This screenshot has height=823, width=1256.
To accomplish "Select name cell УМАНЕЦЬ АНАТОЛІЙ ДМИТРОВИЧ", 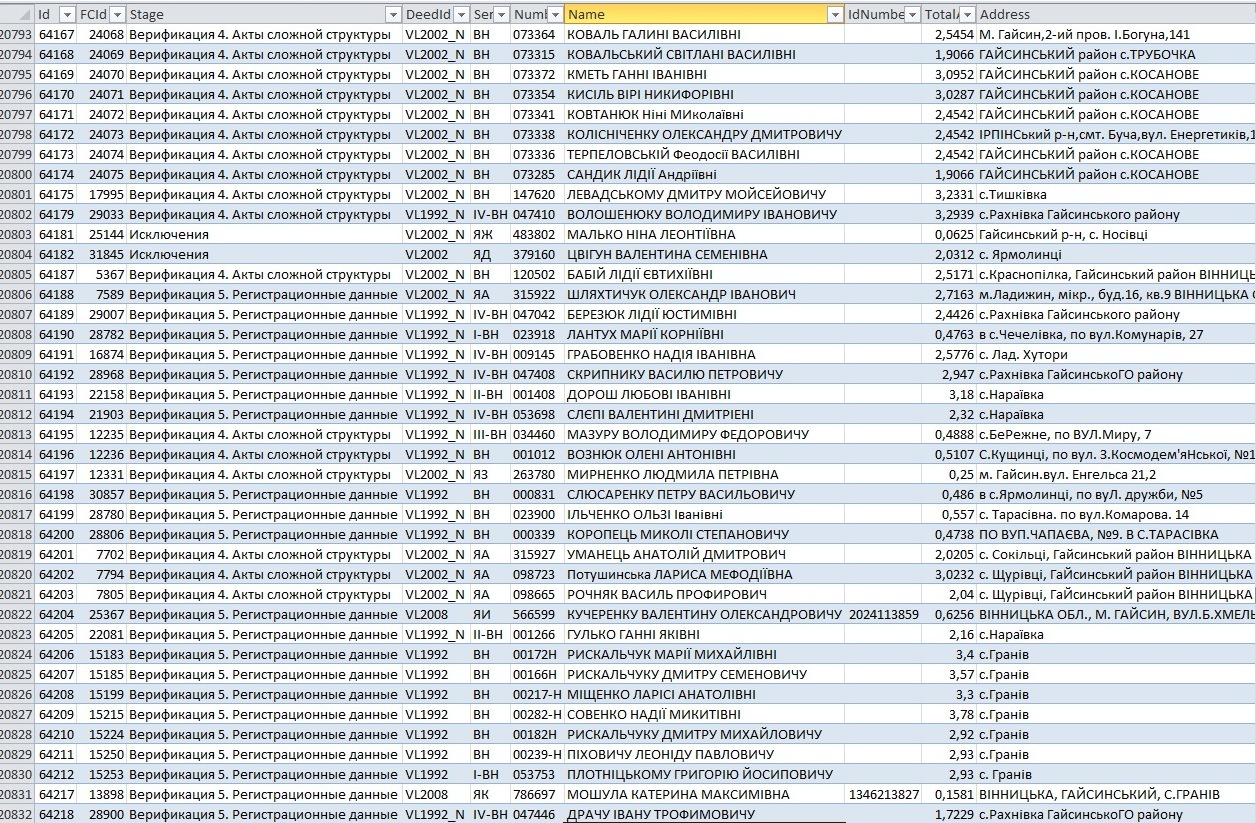I will click(705, 555).
